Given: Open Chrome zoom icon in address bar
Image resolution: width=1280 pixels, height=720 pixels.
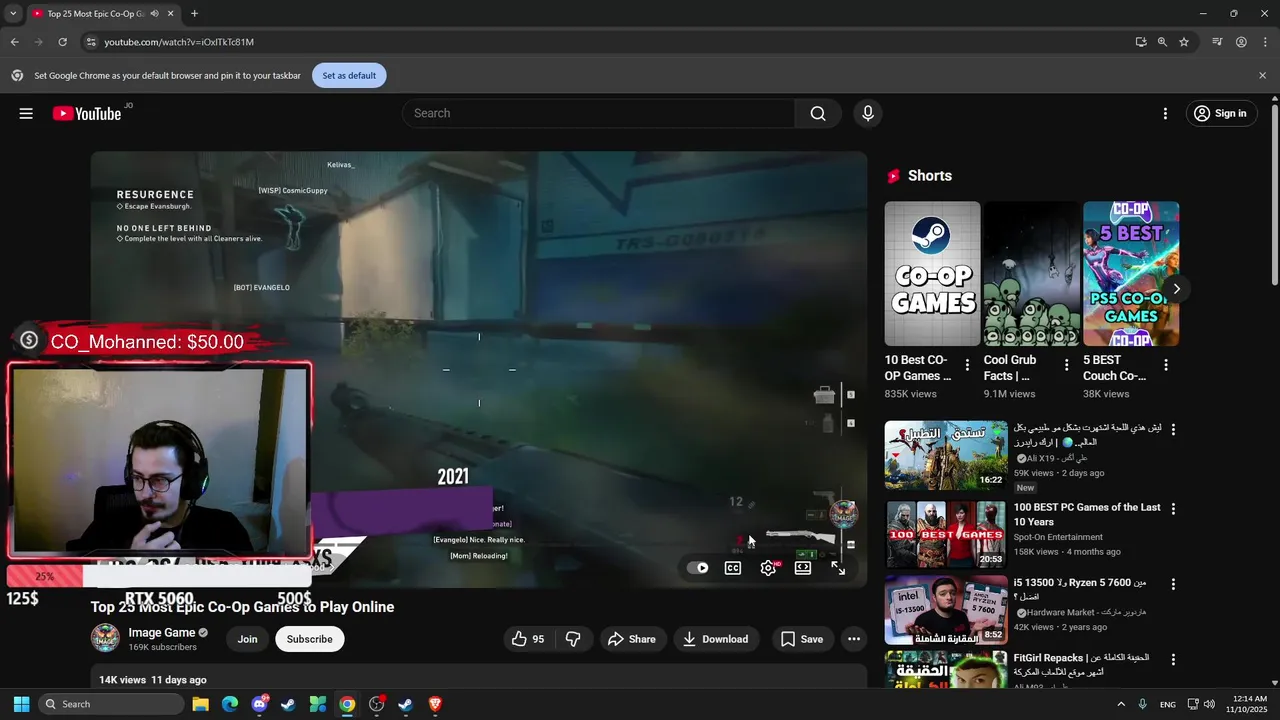Looking at the screenshot, I should tap(1162, 42).
